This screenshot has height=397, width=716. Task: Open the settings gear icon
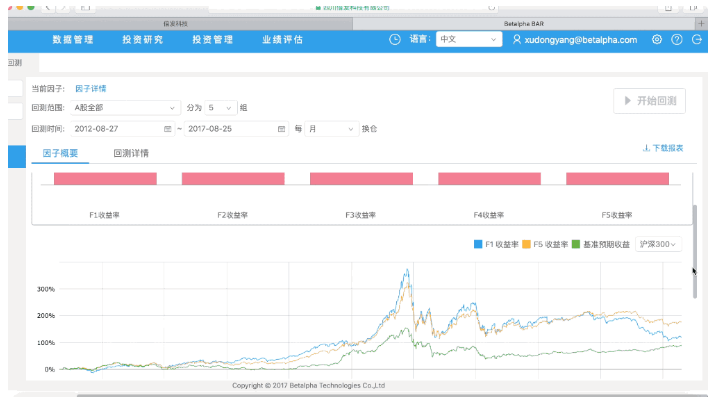pos(657,39)
